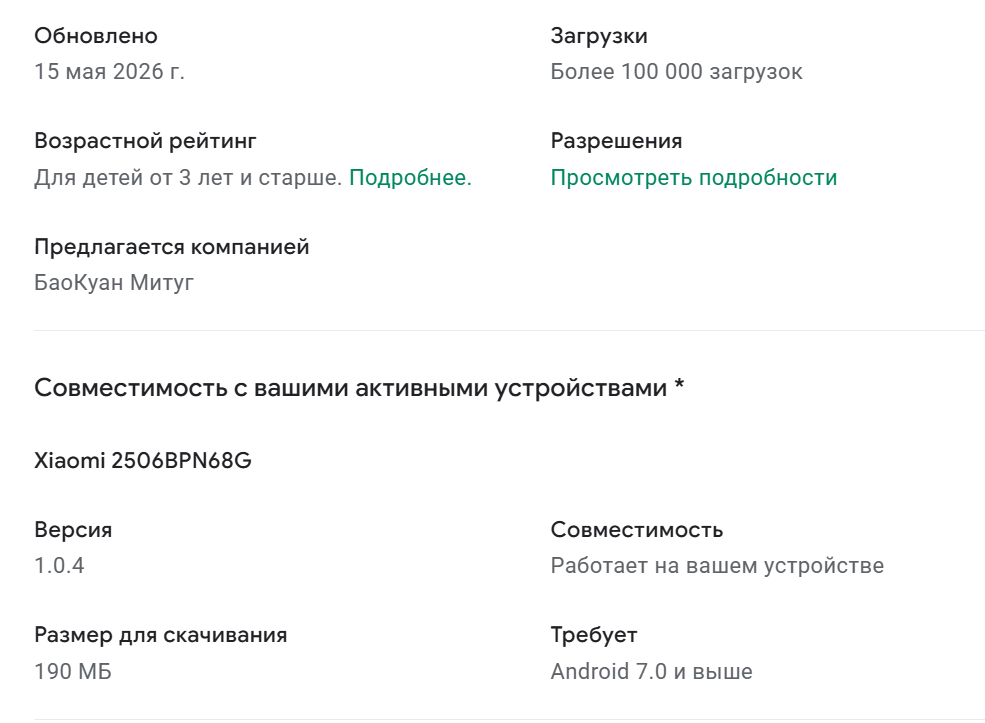The image size is (985, 723).
Task: Click the Версия heading
Action: (x=73, y=530)
